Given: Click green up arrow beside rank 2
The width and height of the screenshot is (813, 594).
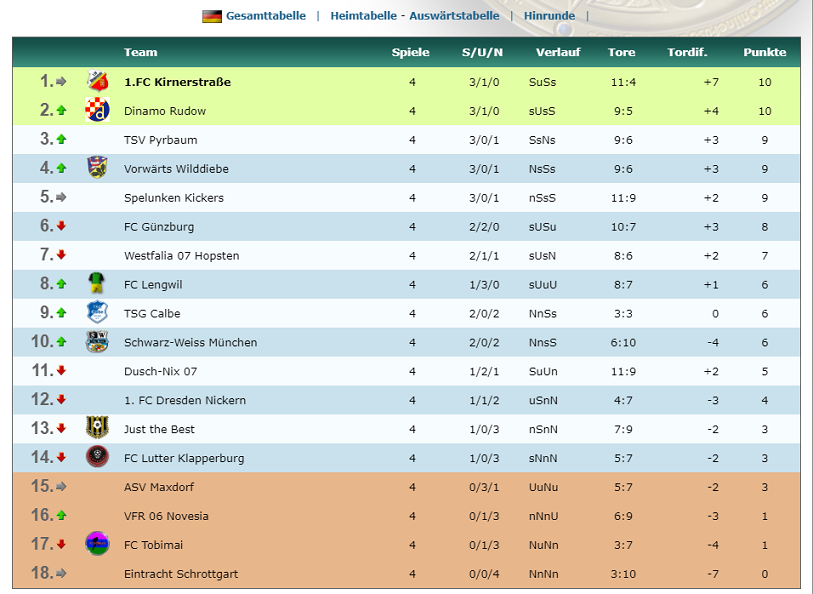Looking at the screenshot, I should tap(61, 110).
